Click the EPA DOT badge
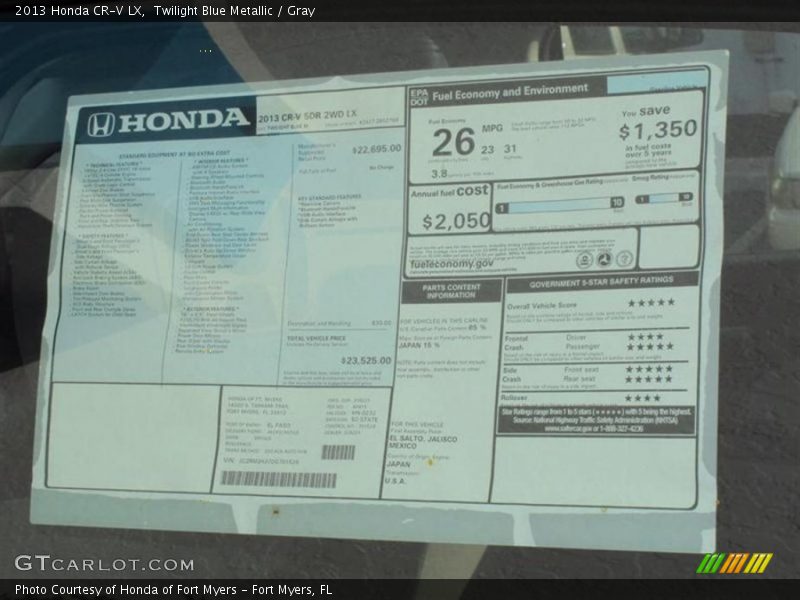This screenshot has height=600, width=800. [418, 97]
